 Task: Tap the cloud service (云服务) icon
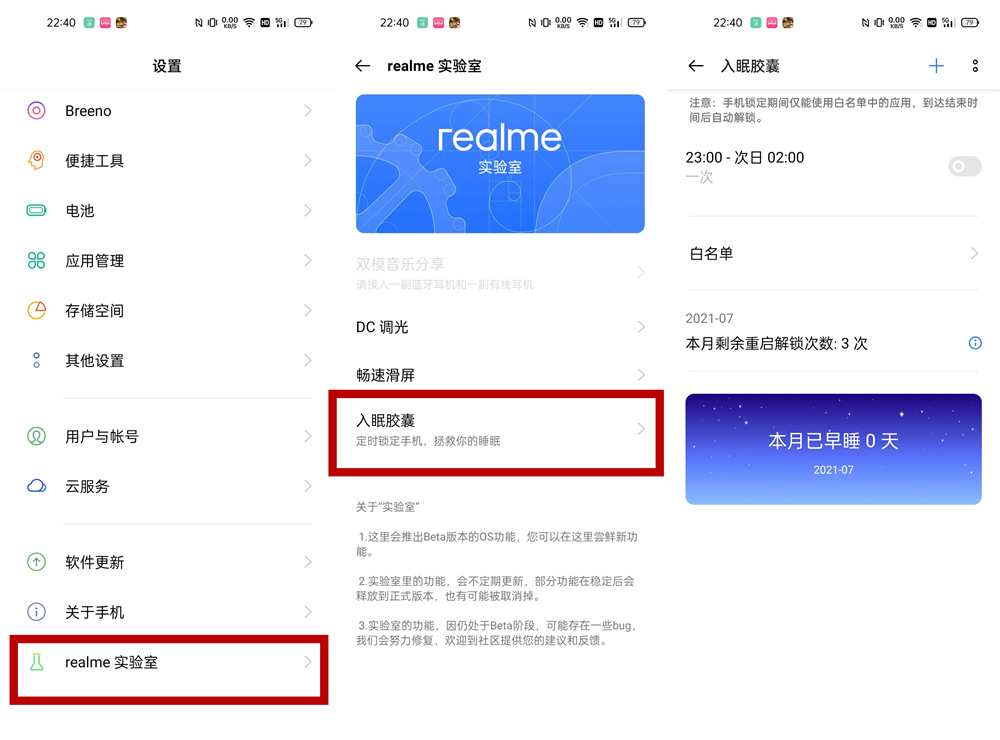pyautogui.click(x=37, y=487)
